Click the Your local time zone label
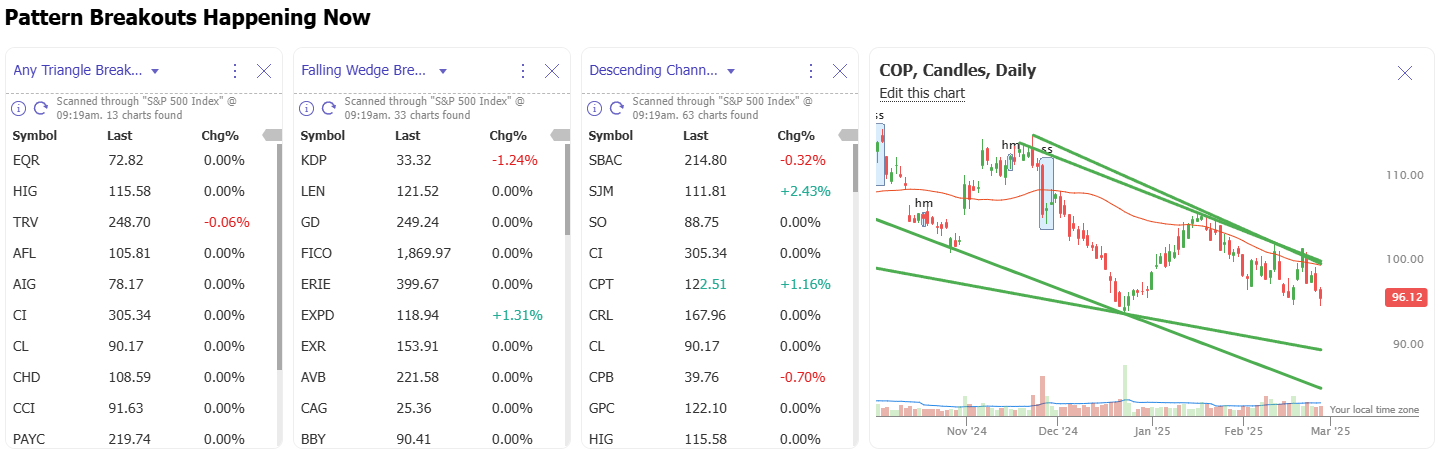The image size is (1444, 456). [1375, 410]
